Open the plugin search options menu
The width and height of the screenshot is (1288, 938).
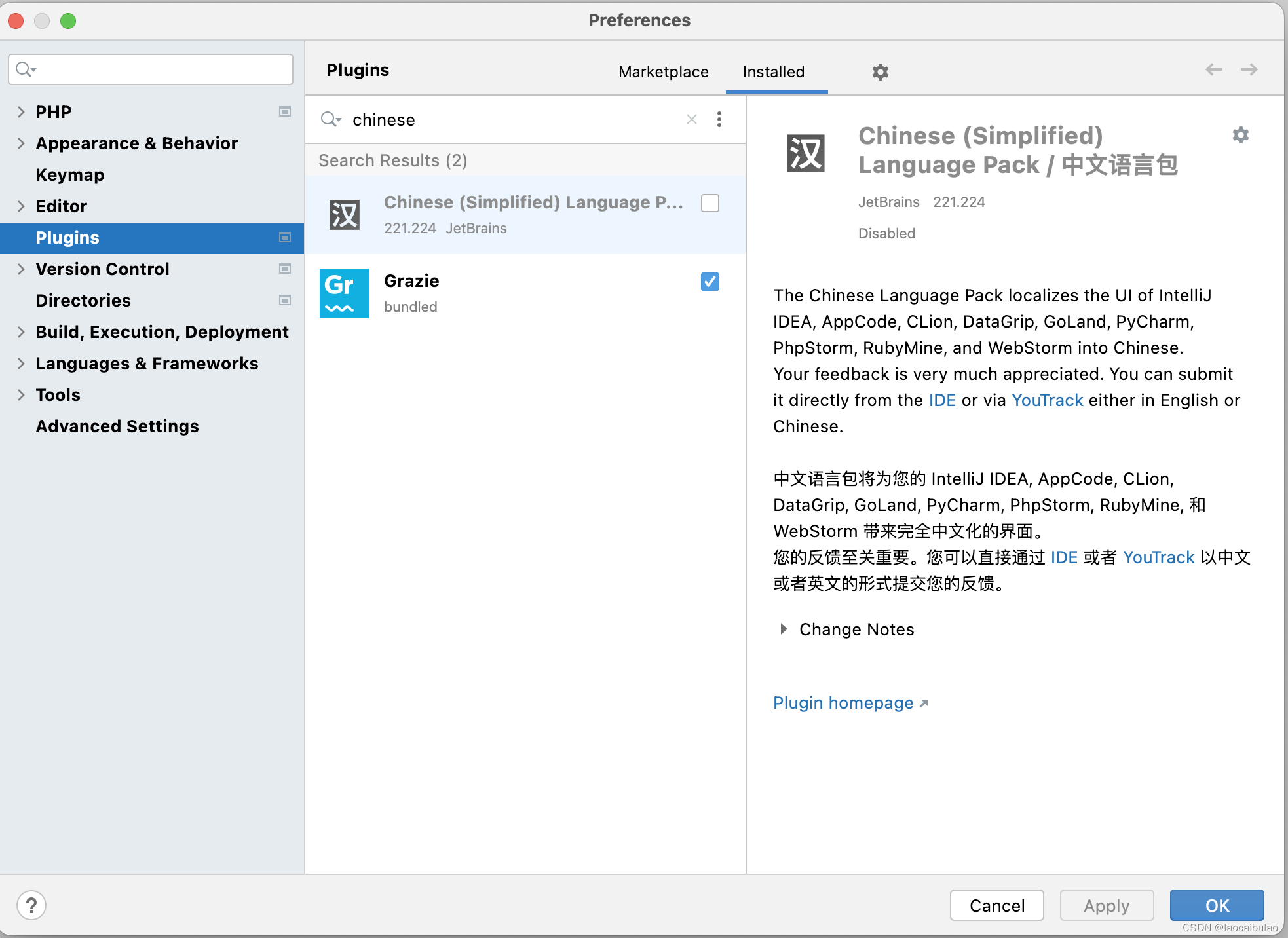coord(719,119)
